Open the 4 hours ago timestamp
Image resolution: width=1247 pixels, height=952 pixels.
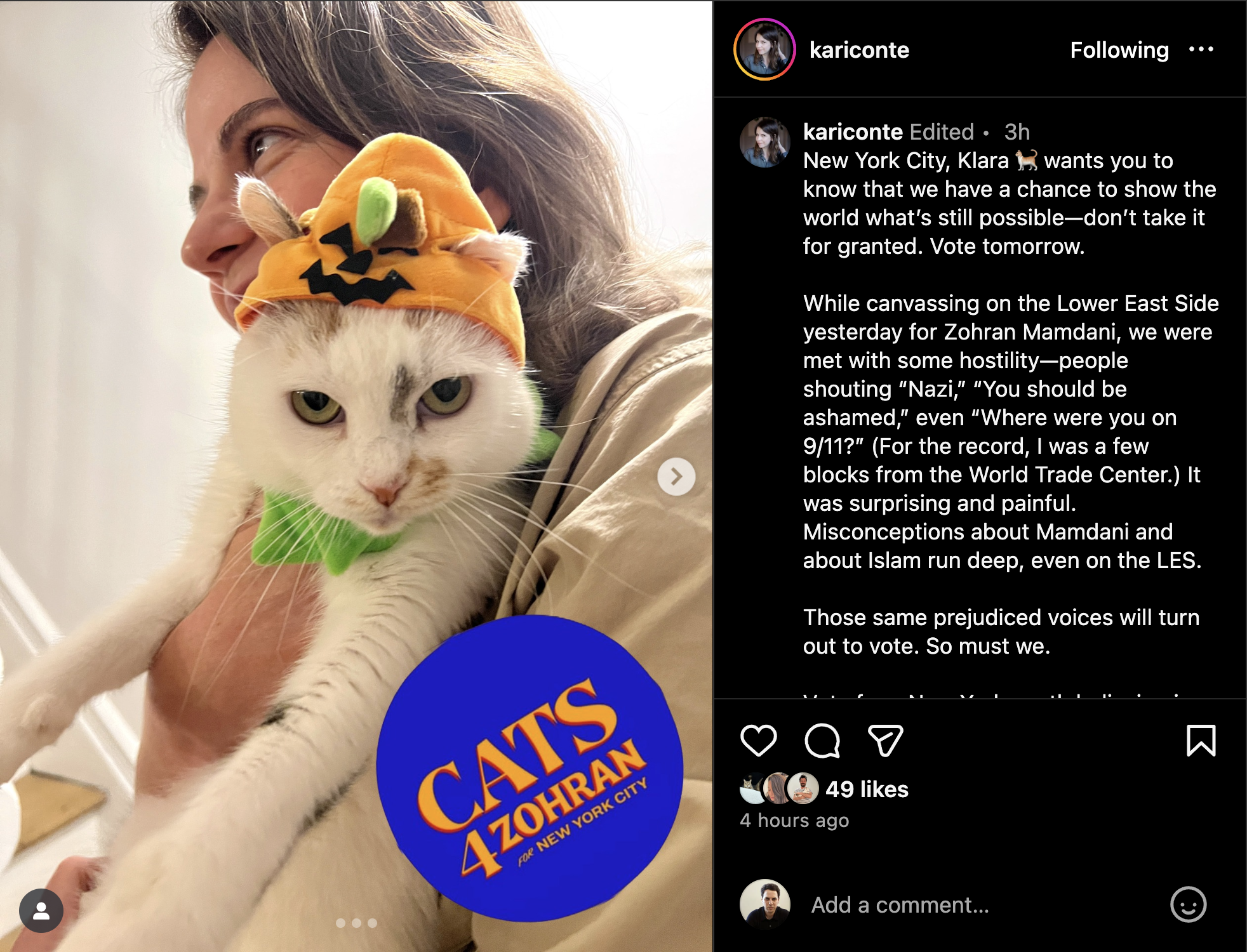point(794,820)
